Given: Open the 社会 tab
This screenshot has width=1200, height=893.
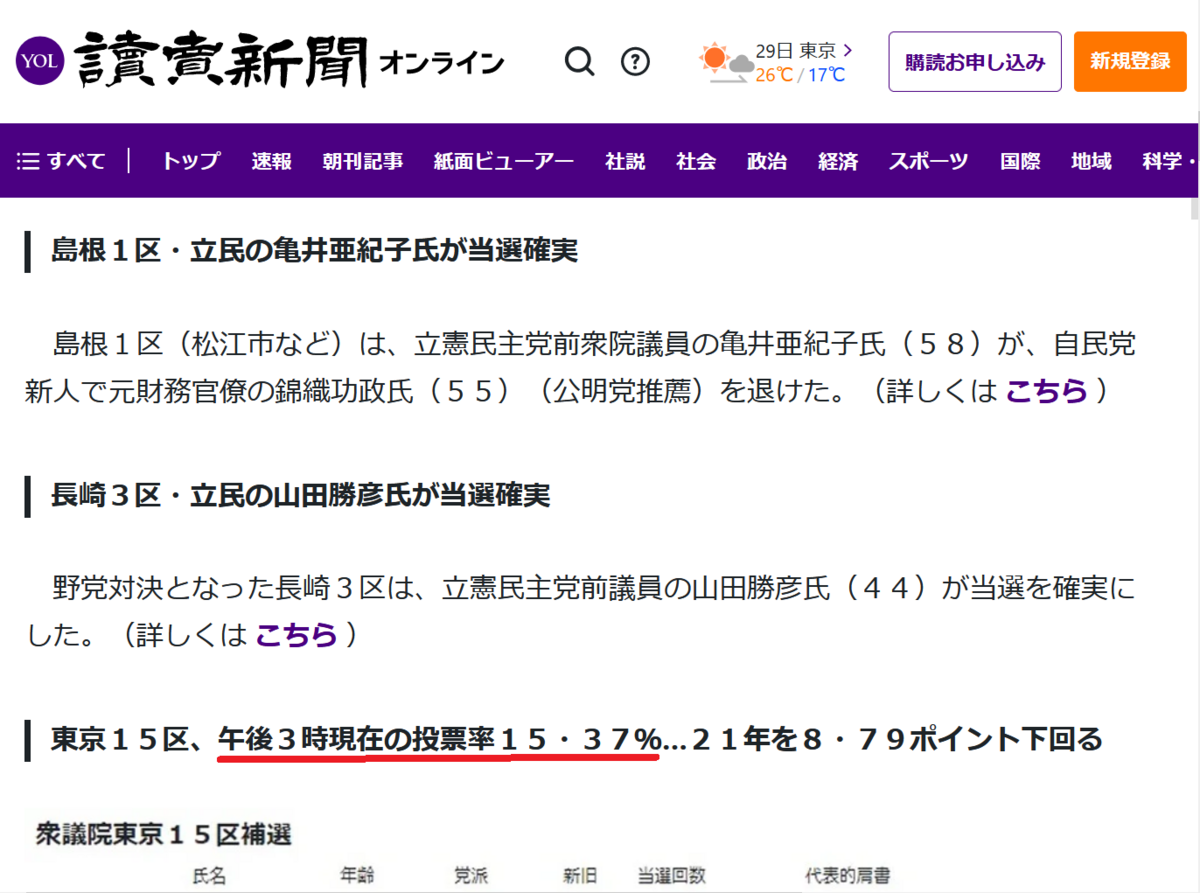Looking at the screenshot, I should click(x=696, y=161).
